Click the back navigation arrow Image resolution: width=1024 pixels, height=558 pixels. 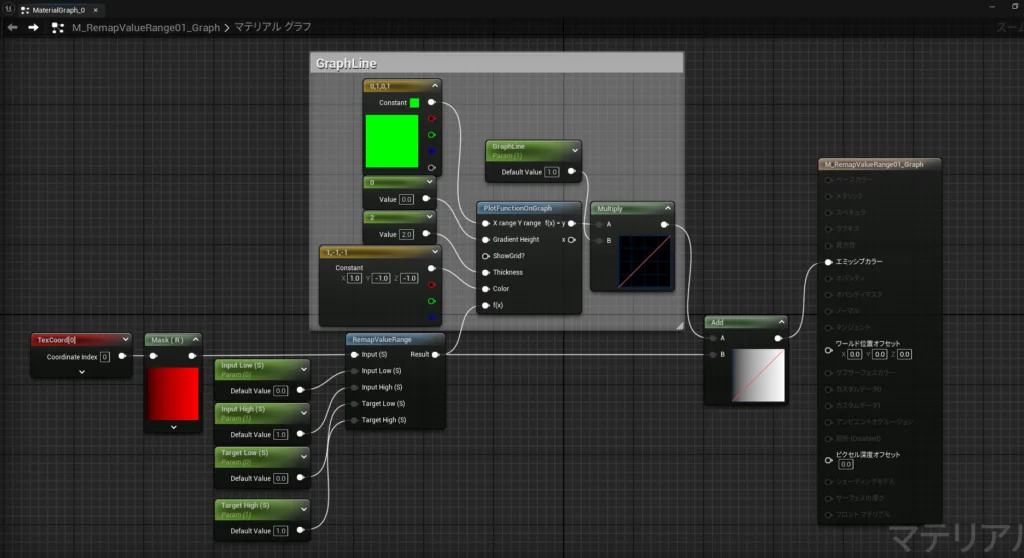point(12,27)
